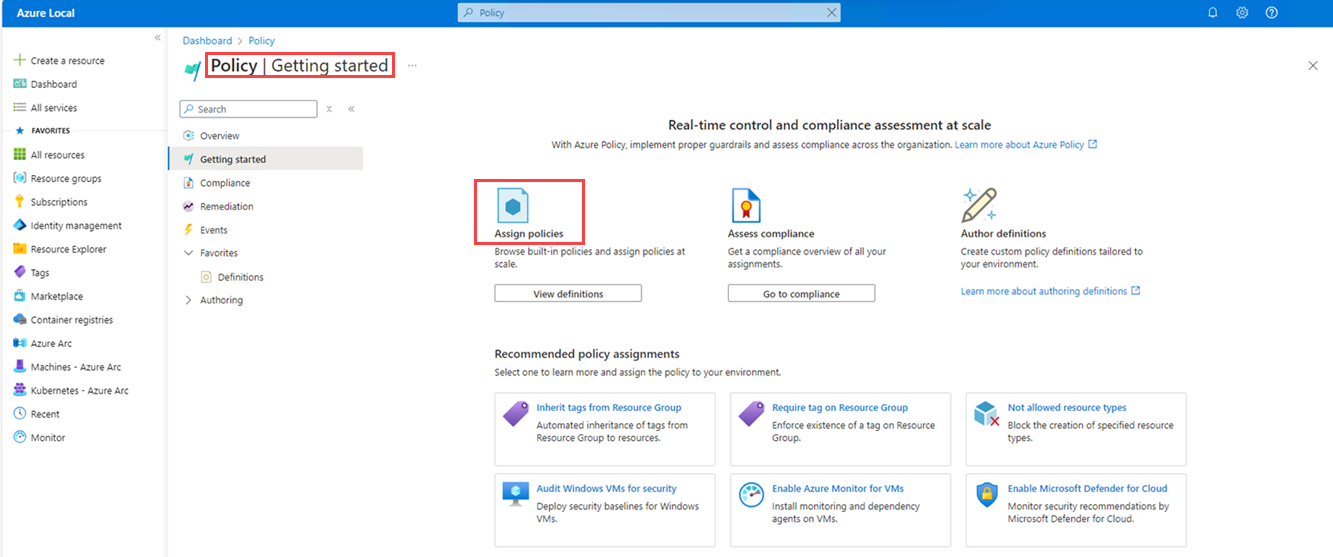
Task: Open the settings gear icon
Action: coord(1242,13)
